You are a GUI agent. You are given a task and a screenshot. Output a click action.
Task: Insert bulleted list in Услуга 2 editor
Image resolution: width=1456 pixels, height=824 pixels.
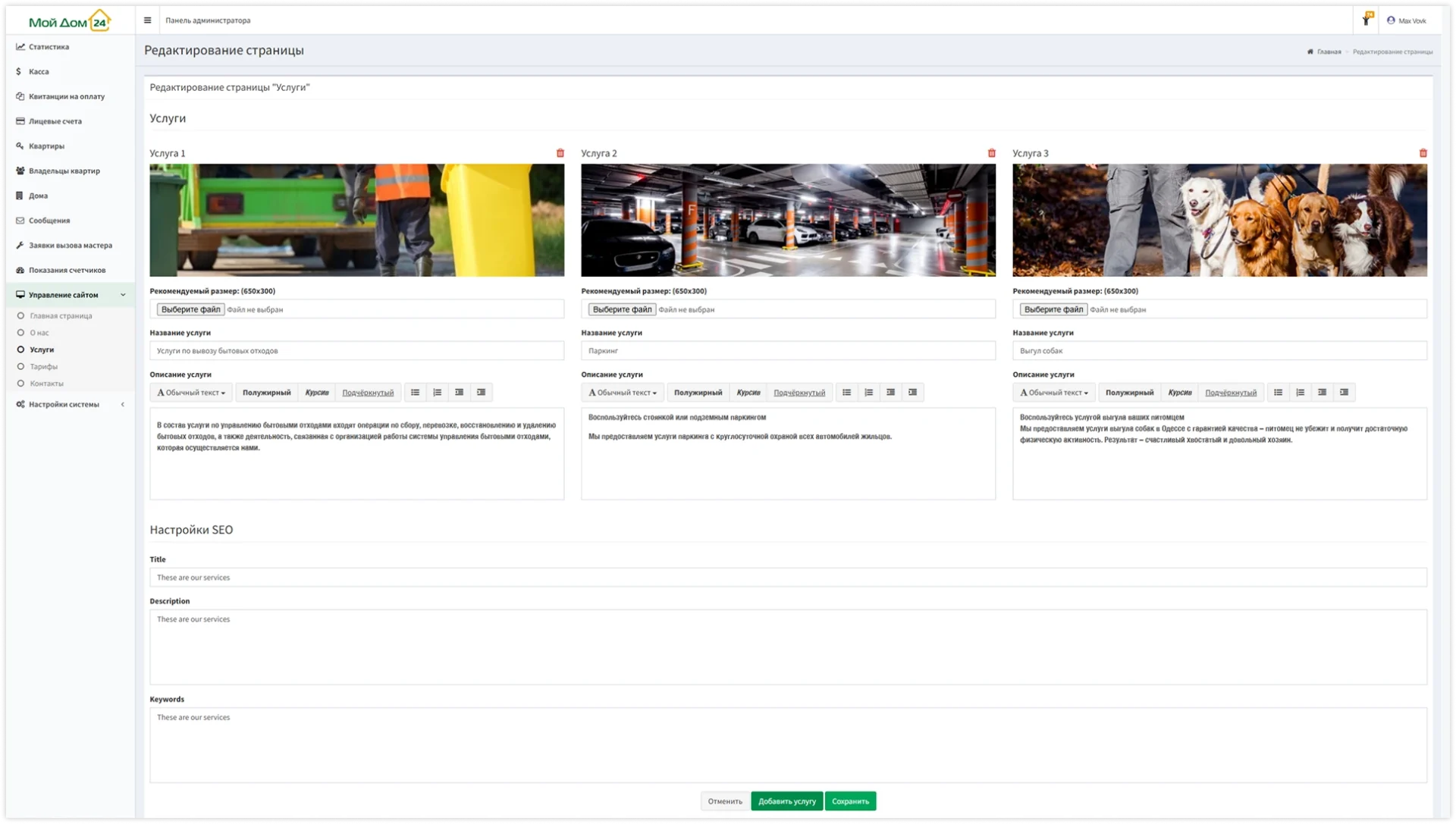(x=846, y=393)
